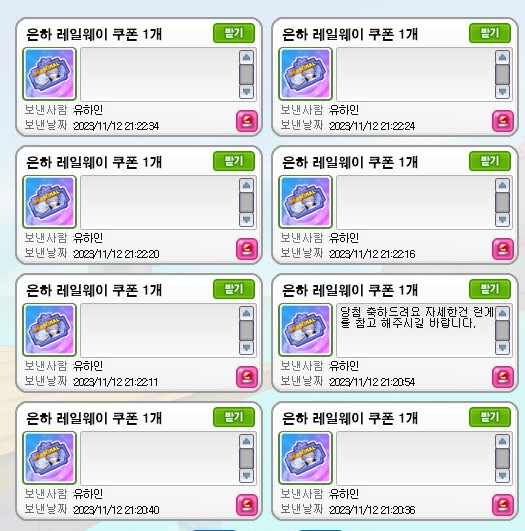
Task: Report the 당첨 축하드려요 message gift
Action: [x=503, y=377]
